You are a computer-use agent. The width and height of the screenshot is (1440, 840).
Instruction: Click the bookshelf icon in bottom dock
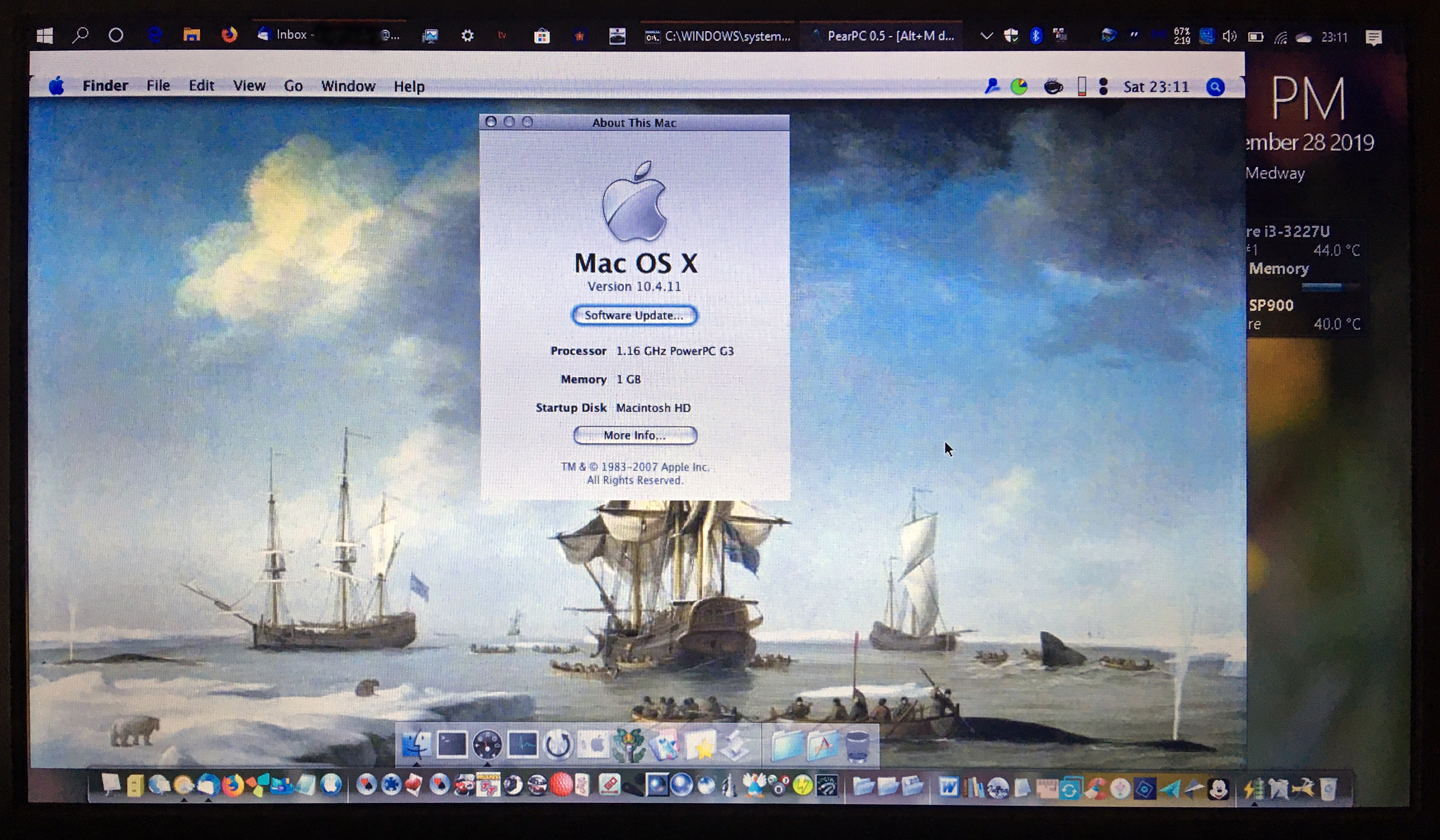[975, 787]
